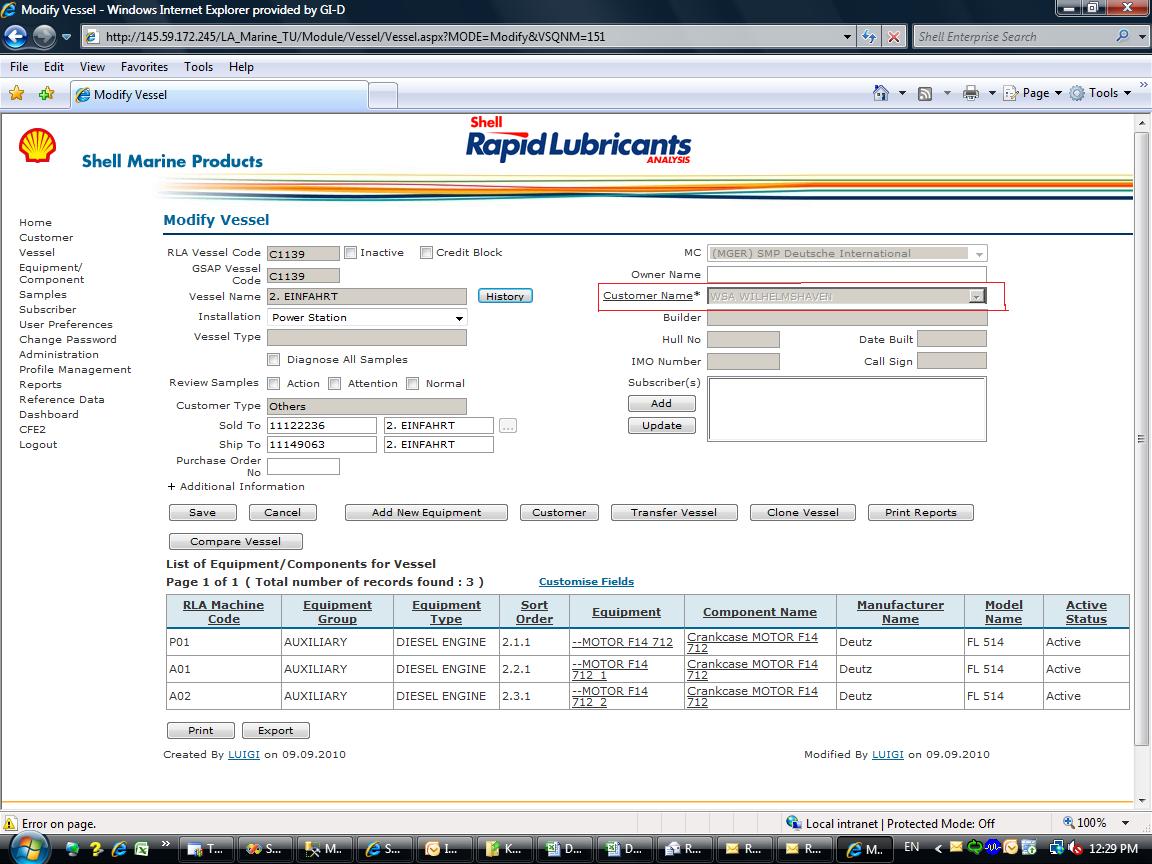Click the Print Reports button
The image size is (1152, 864).
click(x=921, y=513)
